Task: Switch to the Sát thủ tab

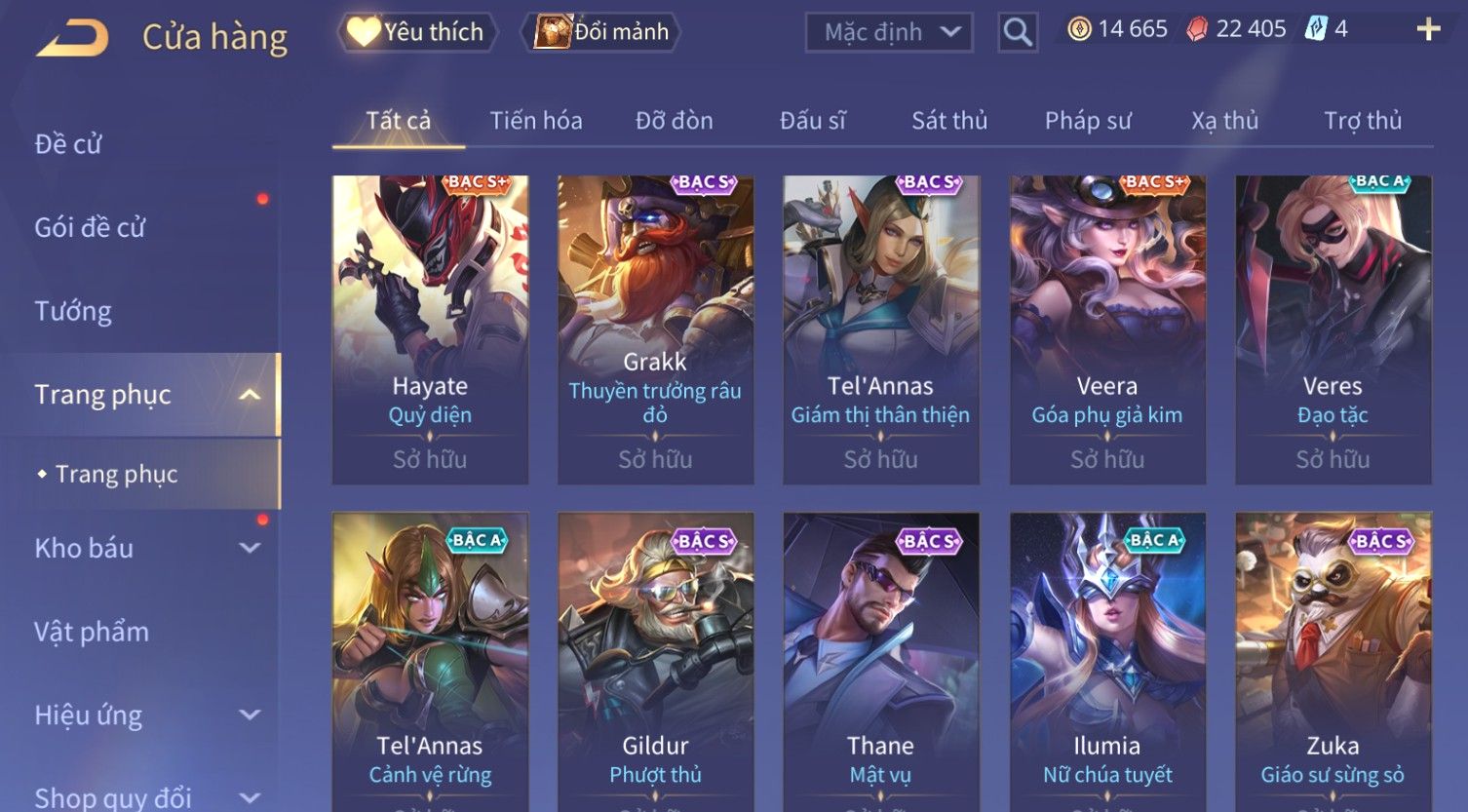Action: point(949,121)
